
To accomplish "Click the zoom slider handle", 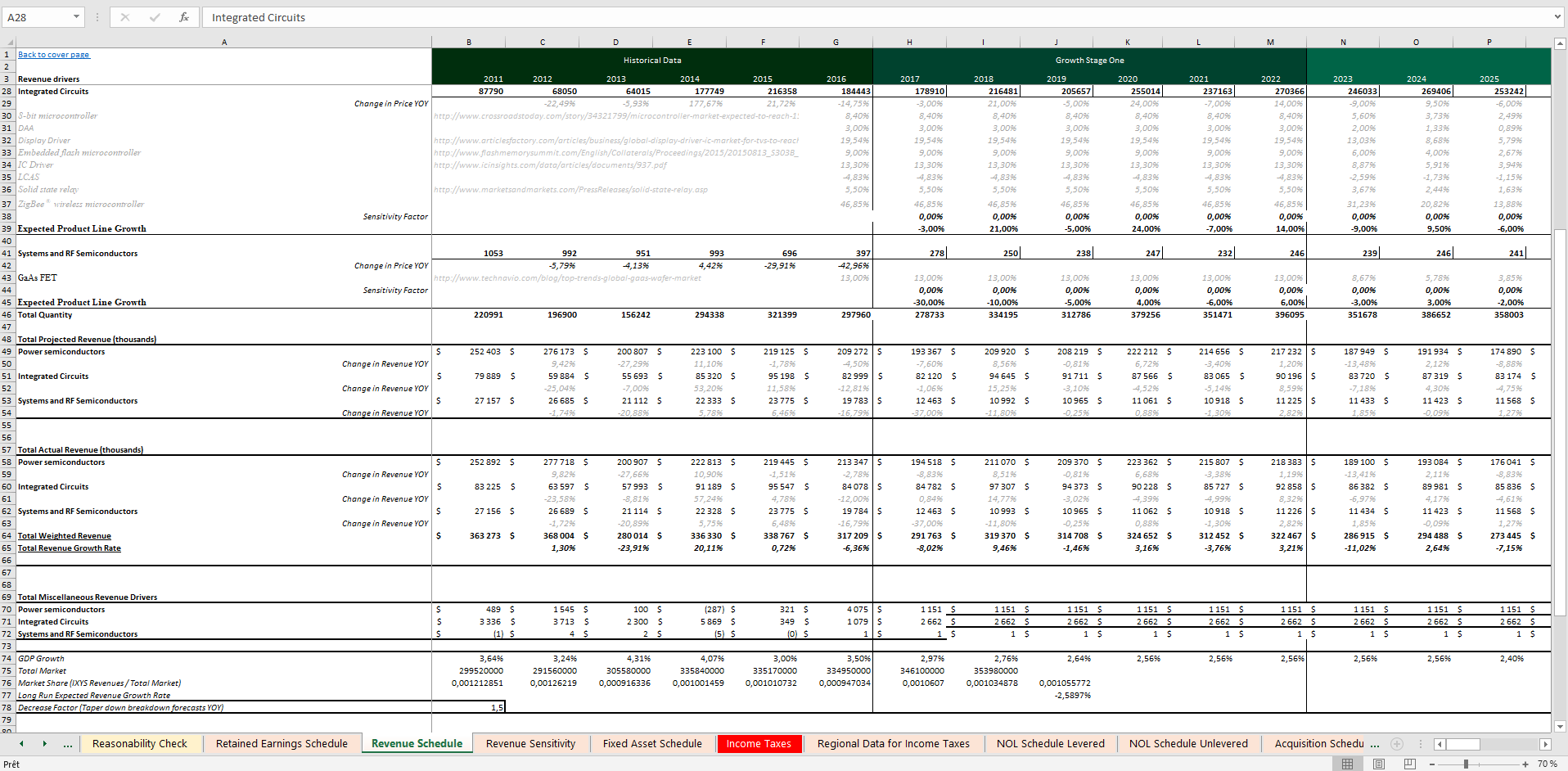I will (1466, 764).
